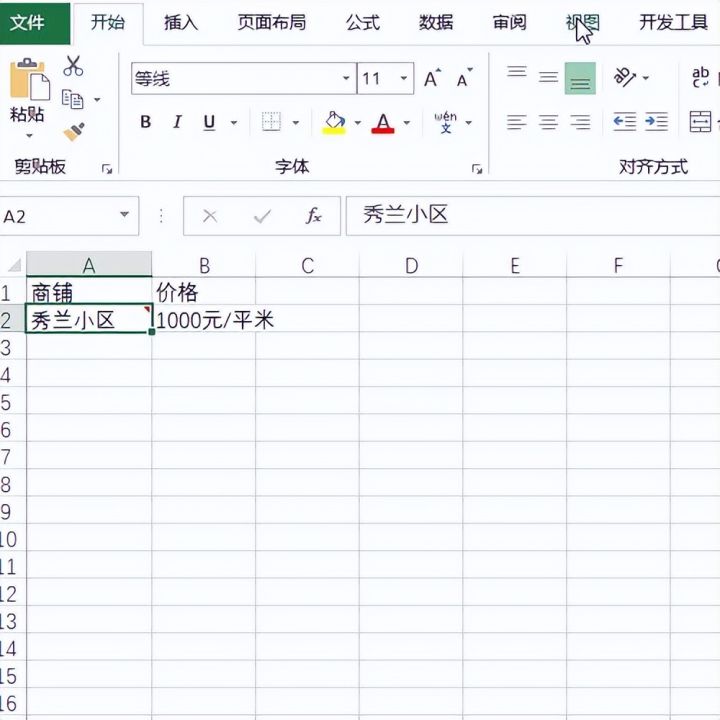This screenshot has width=720, height=720.
Task: Decrease font size with small A
Action: (x=464, y=79)
